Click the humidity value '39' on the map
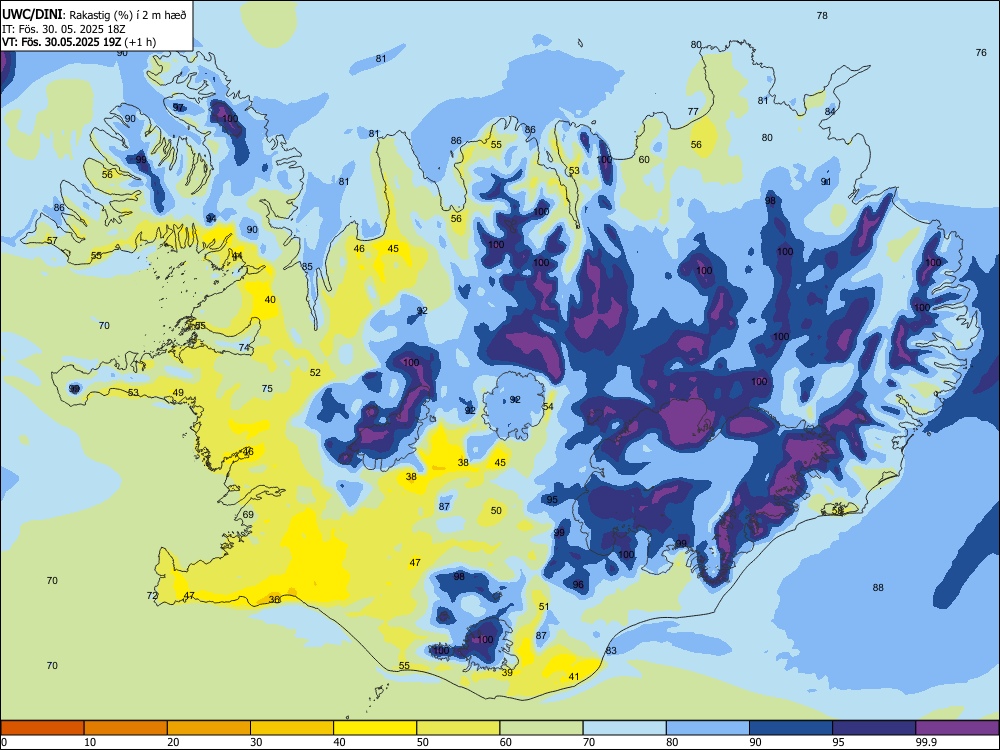The image size is (1000, 750). point(507,672)
